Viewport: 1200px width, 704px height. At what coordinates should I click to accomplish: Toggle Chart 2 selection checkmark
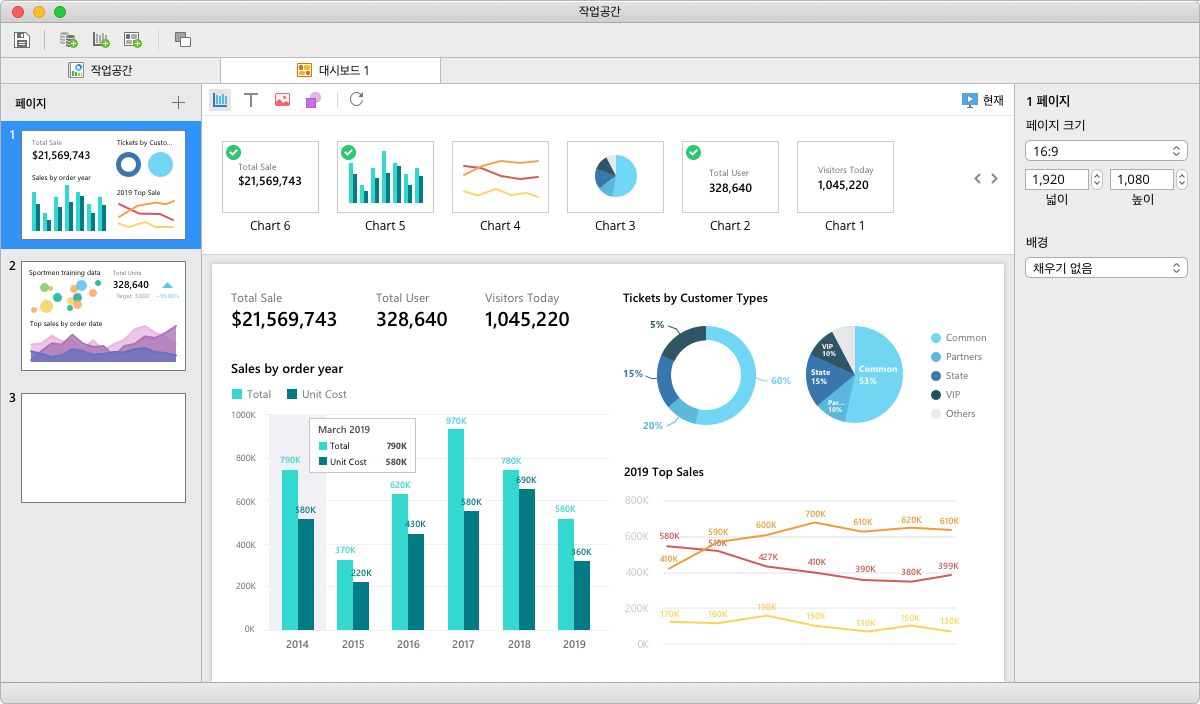(694, 152)
